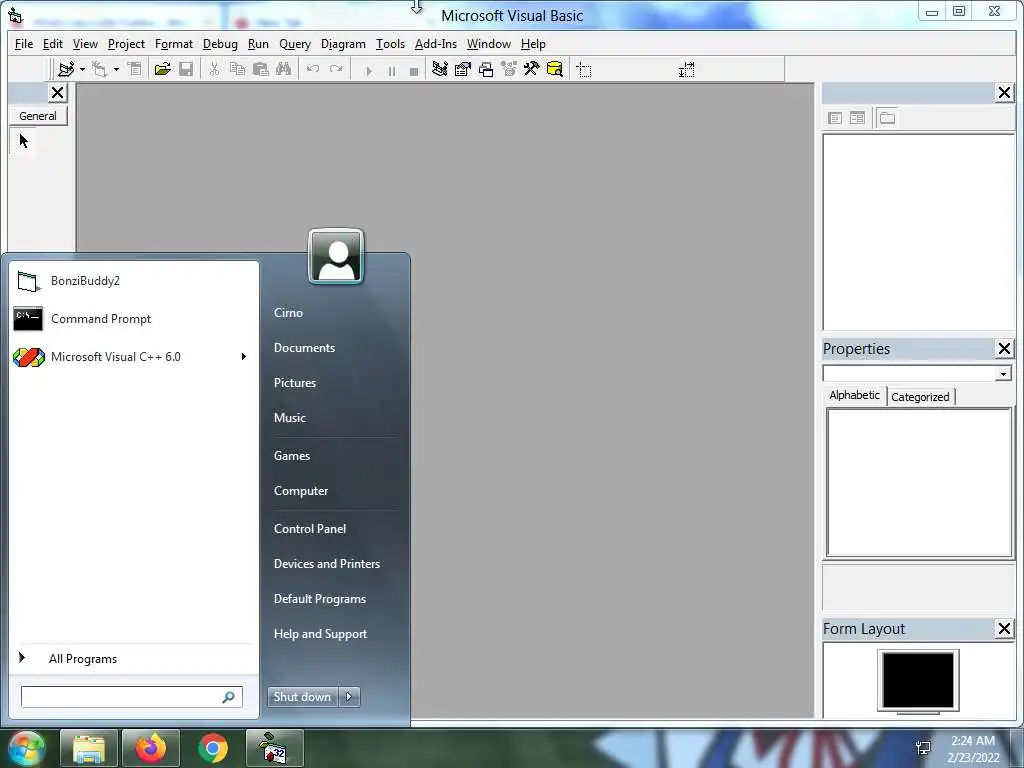Switch to Alphabetic tab in Properties

tap(854, 395)
